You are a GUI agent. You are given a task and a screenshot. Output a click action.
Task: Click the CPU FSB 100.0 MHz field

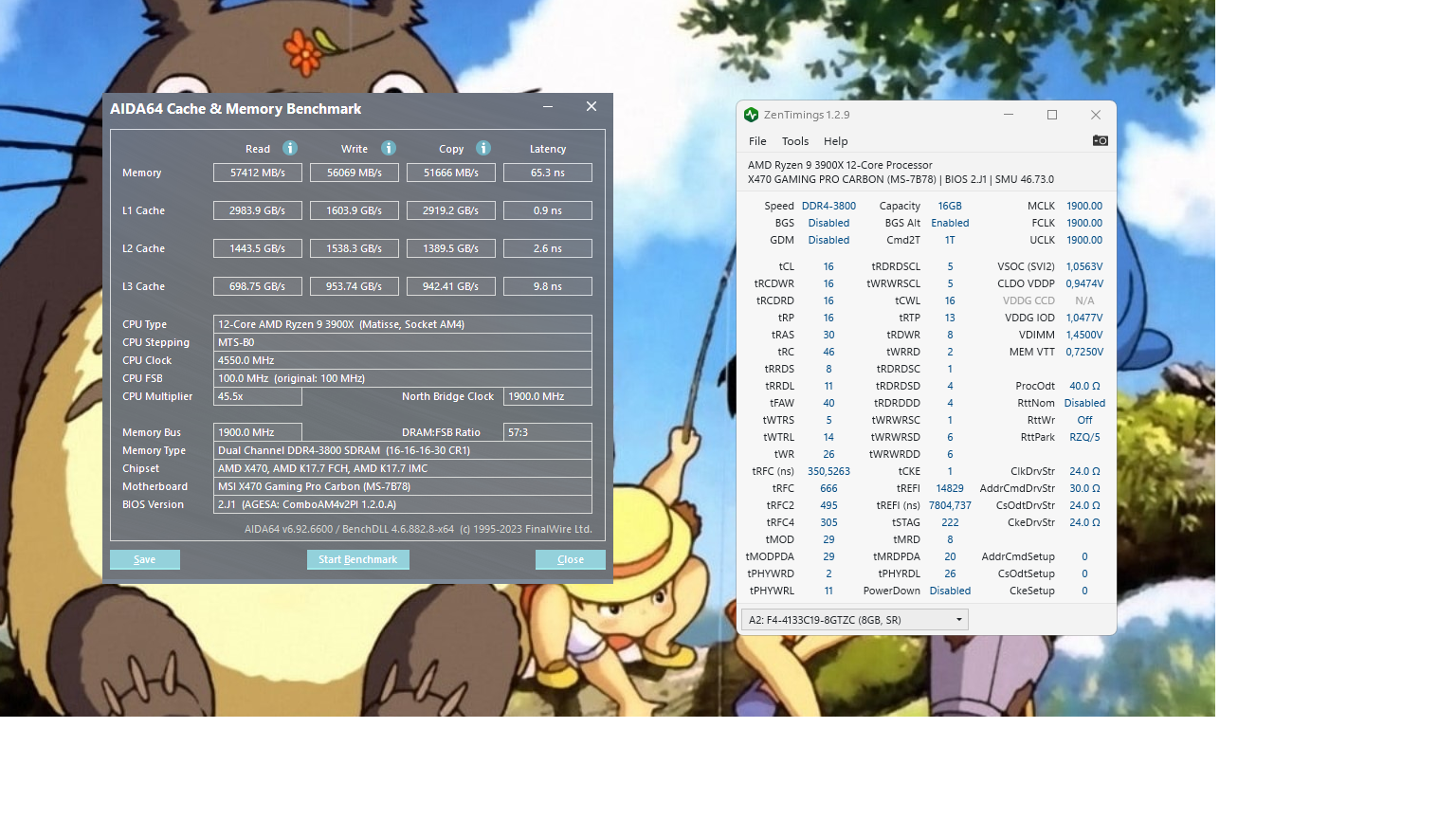[x=403, y=378]
